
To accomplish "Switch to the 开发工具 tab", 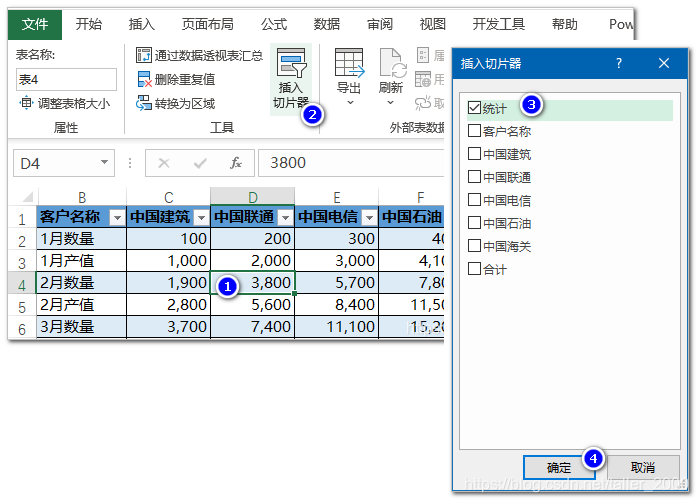I will (499, 24).
